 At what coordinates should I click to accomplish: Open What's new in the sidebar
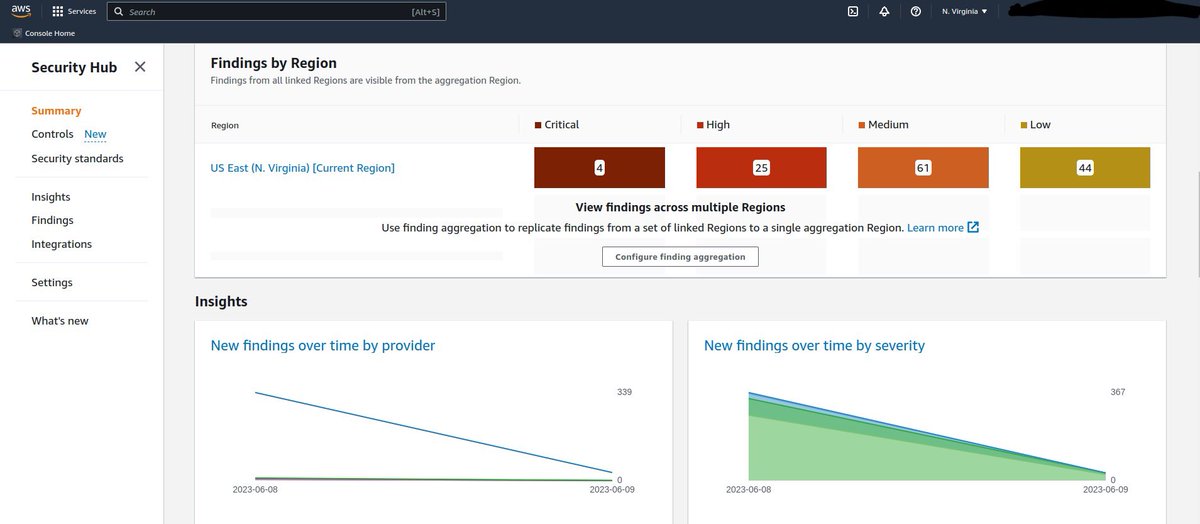tap(60, 321)
